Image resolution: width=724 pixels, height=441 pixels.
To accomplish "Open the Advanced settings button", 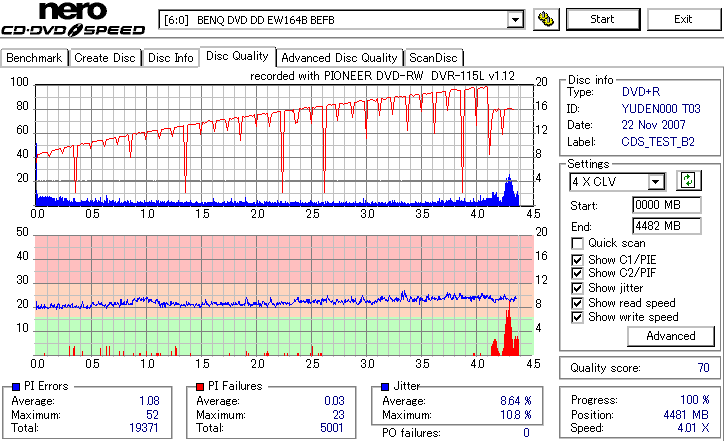I will tap(670, 336).
